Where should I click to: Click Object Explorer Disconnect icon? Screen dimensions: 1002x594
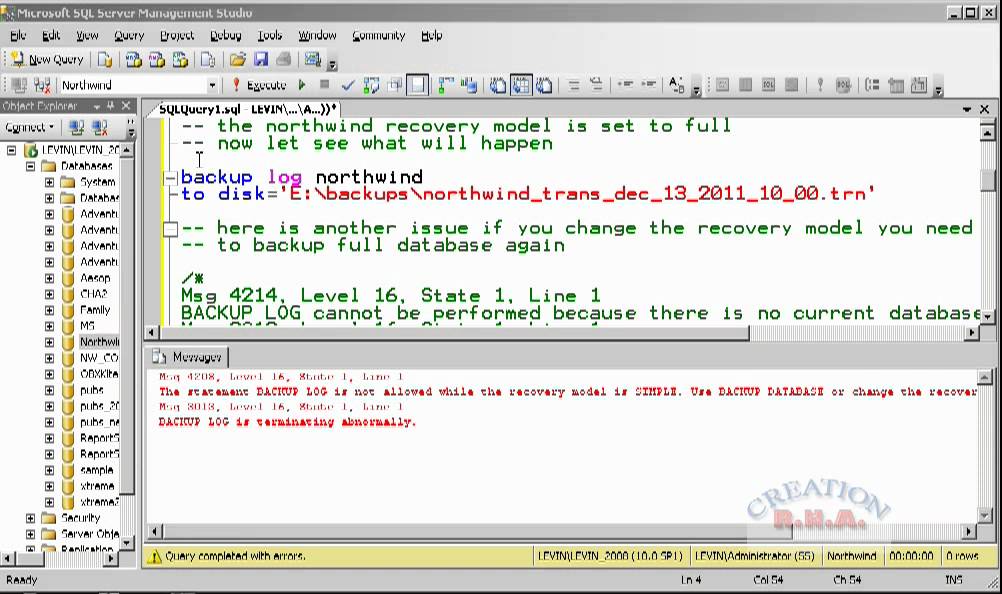[x=100, y=128]
